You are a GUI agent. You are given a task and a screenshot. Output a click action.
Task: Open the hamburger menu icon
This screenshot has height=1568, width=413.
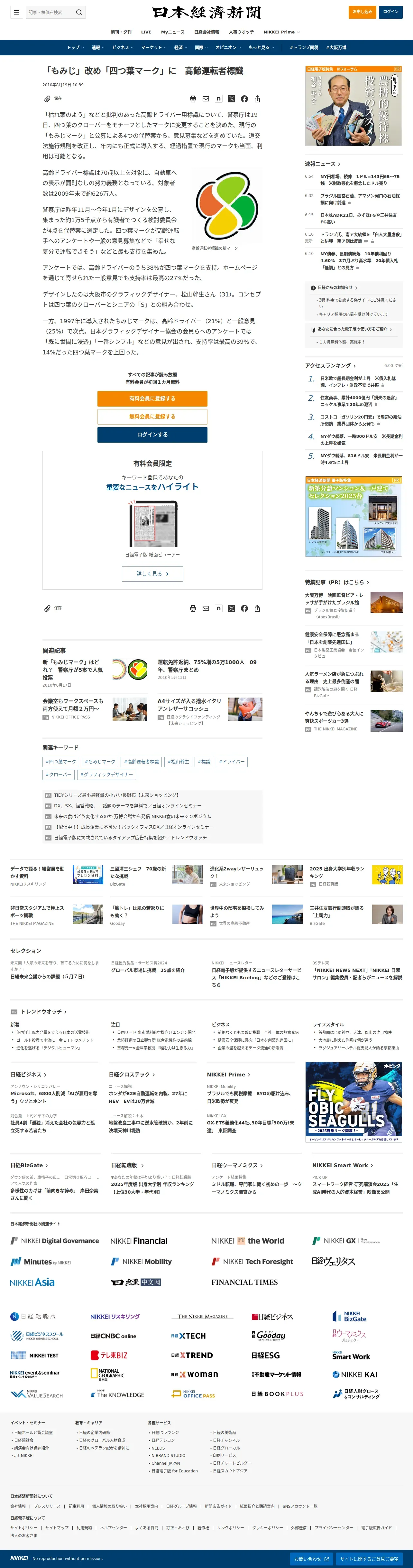tap(16, 12)
